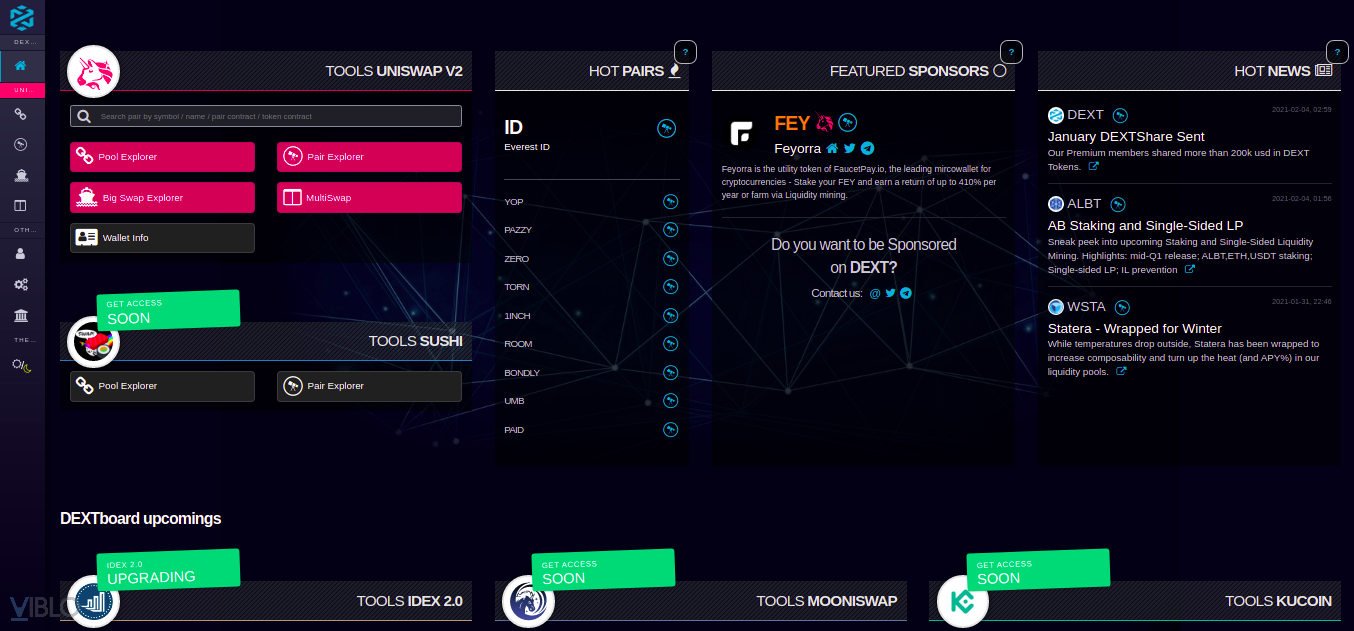Open pair explorer icon for PAZZY

[x=671, y=230]
